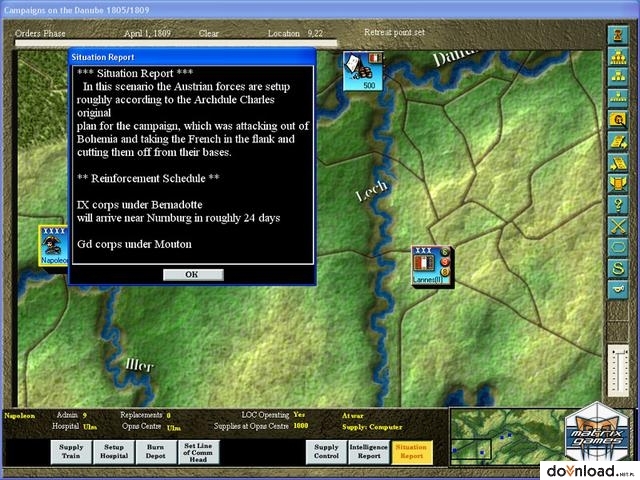The width and height of the screenshot is (640, 480).
Task: Click Set Line of Comm Head button
Action: click(198, 451)
